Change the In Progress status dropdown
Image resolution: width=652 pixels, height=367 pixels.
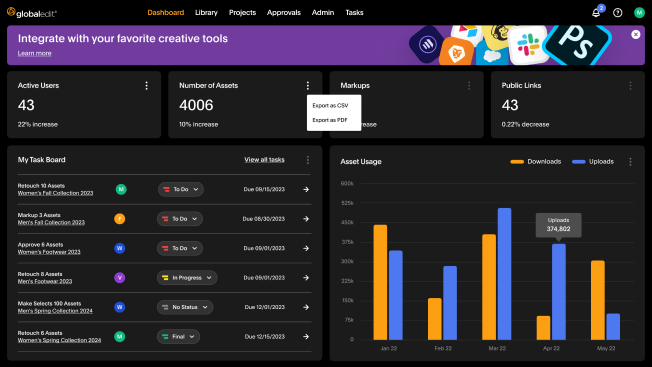pyautogui.click(x=187, y=278)
